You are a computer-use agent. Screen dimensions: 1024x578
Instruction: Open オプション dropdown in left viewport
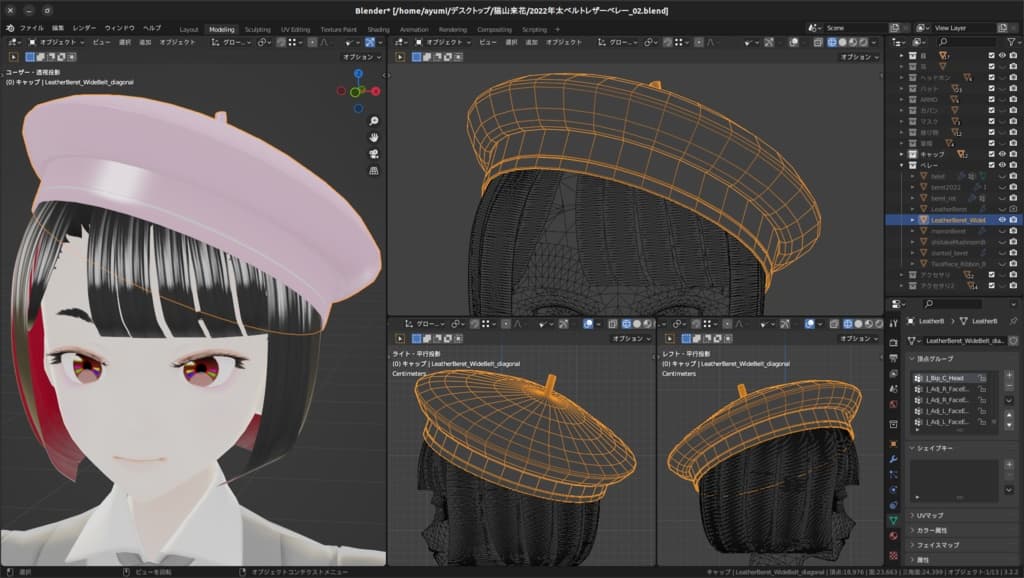360,57
